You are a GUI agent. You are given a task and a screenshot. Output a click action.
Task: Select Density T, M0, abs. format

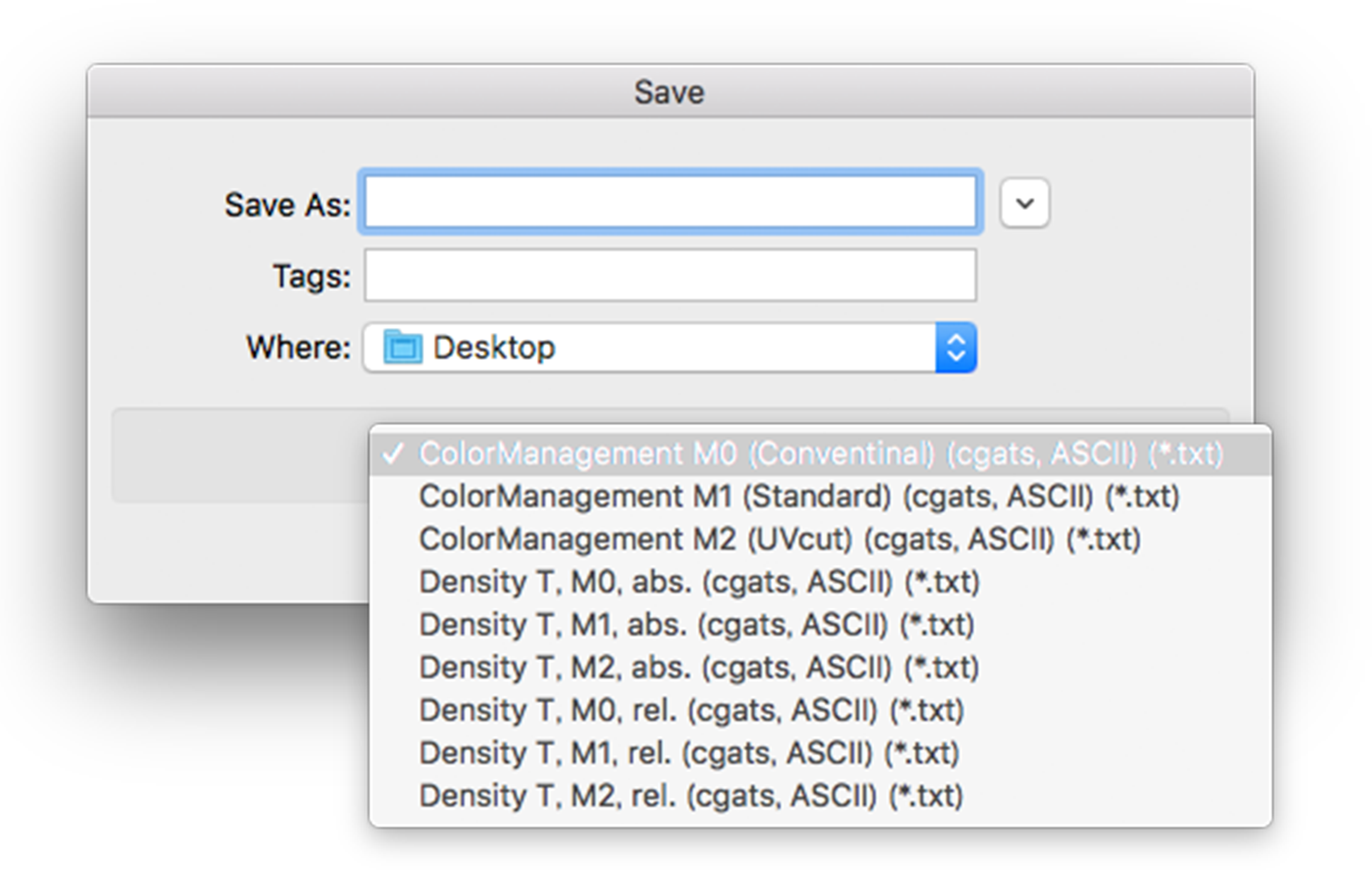coord(699,582)
